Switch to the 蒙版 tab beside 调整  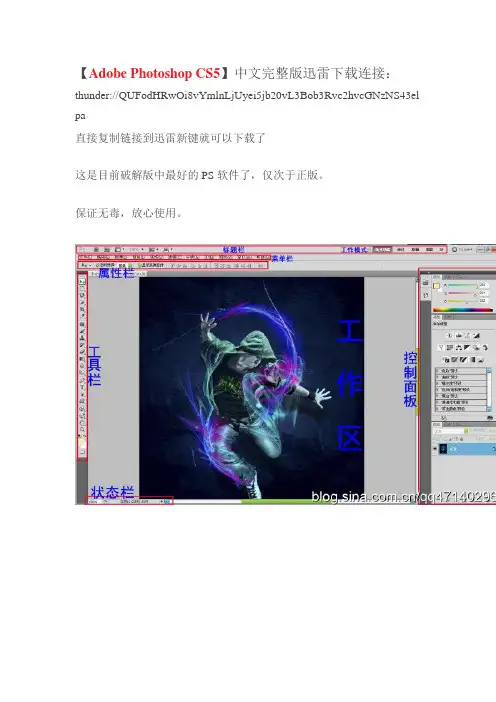click(448, 317)
